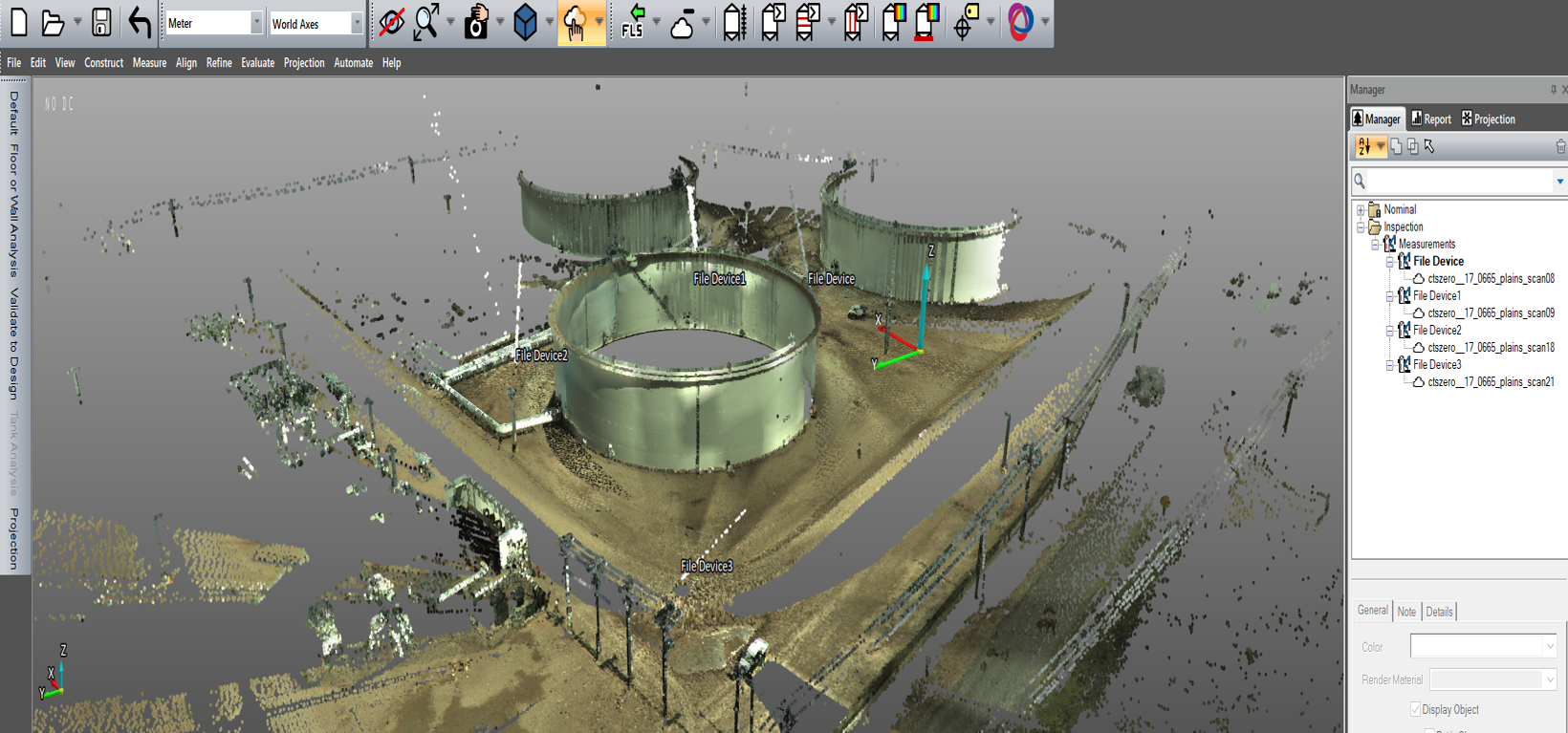
Task: Select the zoom-to-fit magnifier tool
Action: point(426,22)
